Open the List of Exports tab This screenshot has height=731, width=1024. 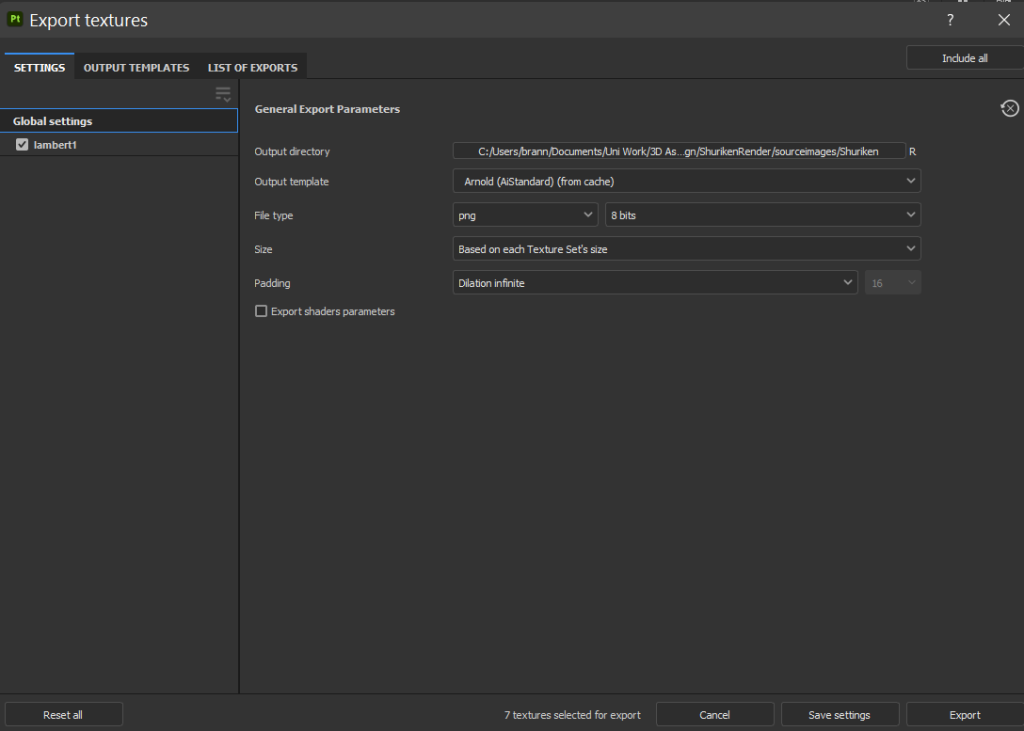pyautogui.click(x=252, y=68)
